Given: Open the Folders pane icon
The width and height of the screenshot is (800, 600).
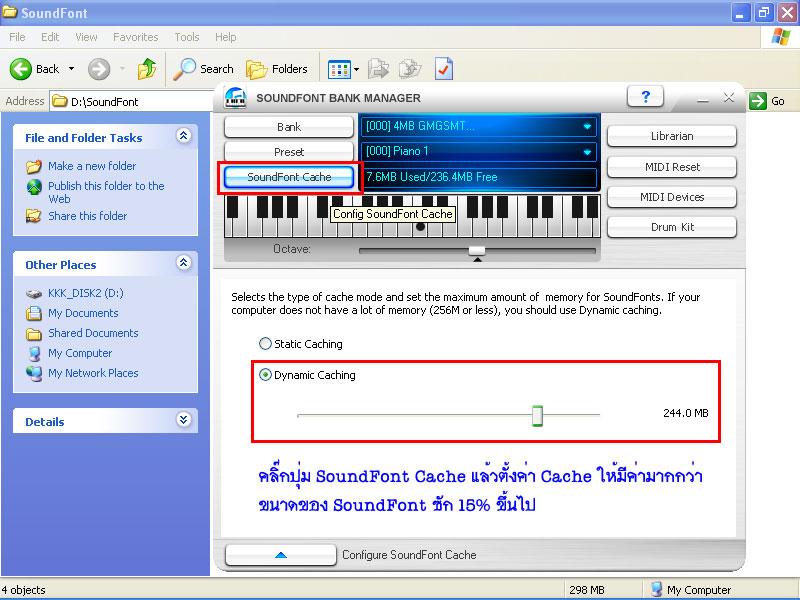Looking at the screenshot, I should click(256, 69).
